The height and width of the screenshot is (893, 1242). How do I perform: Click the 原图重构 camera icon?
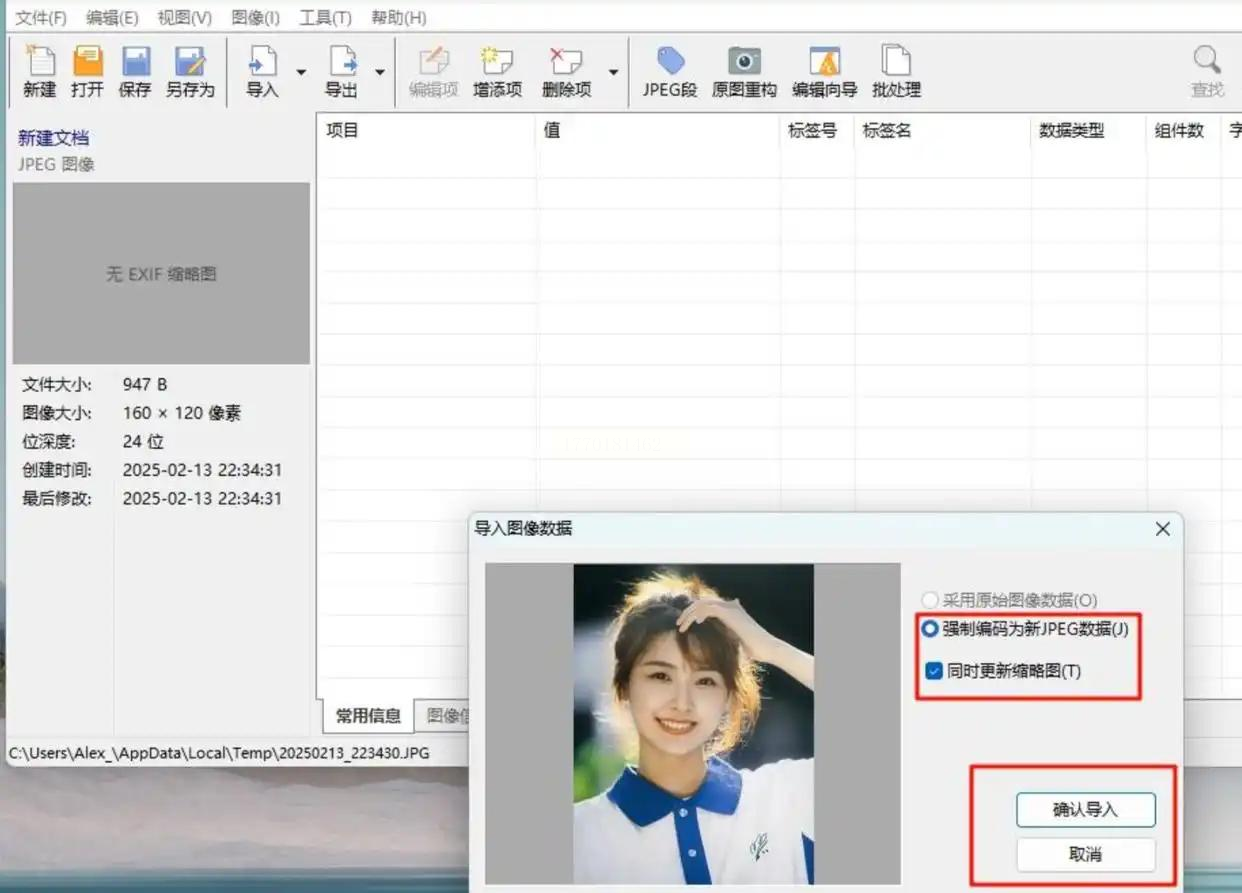(x=744, y=62)
